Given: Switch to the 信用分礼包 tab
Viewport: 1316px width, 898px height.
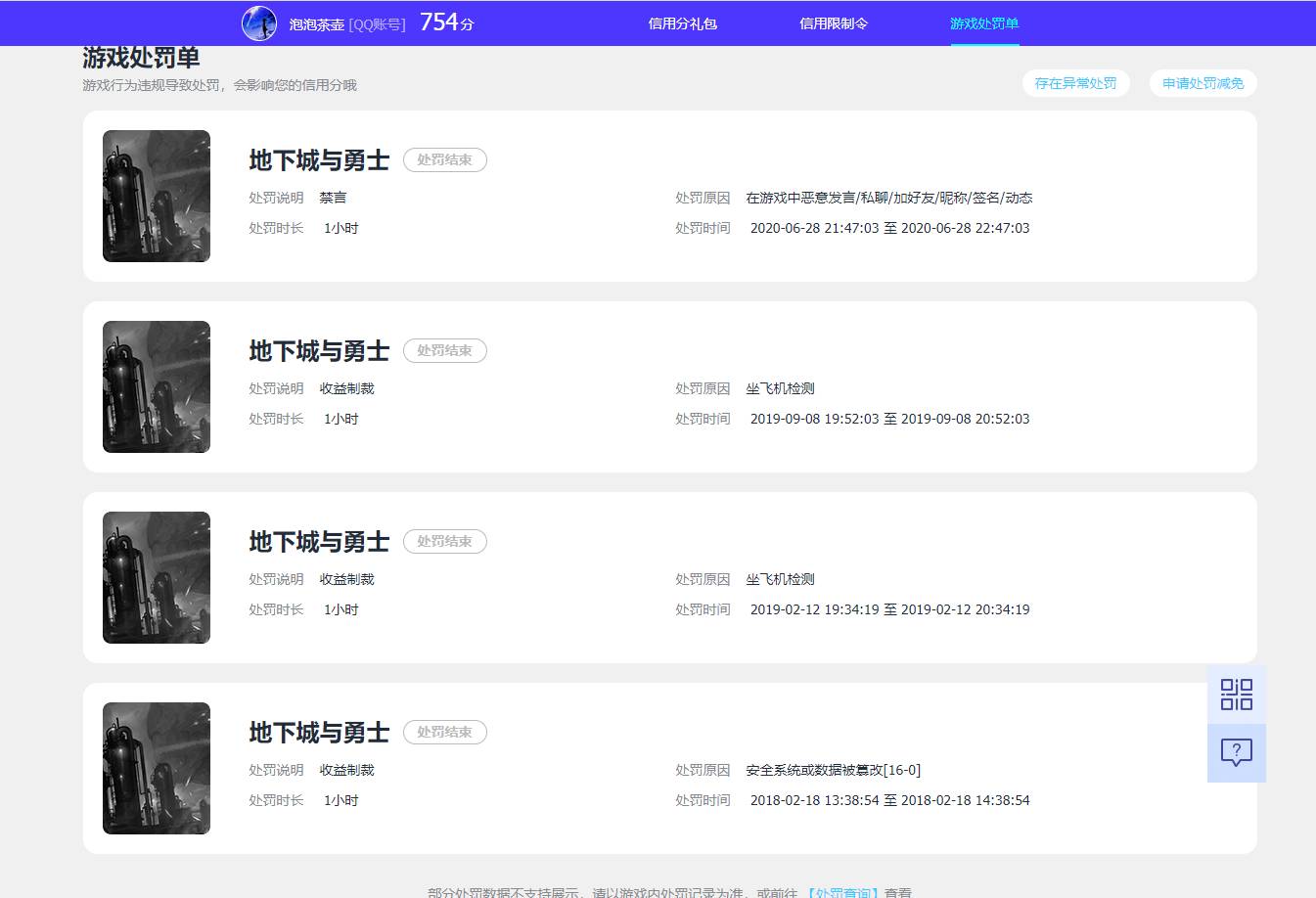Looking at the screenshot, I should pos(682,23).
